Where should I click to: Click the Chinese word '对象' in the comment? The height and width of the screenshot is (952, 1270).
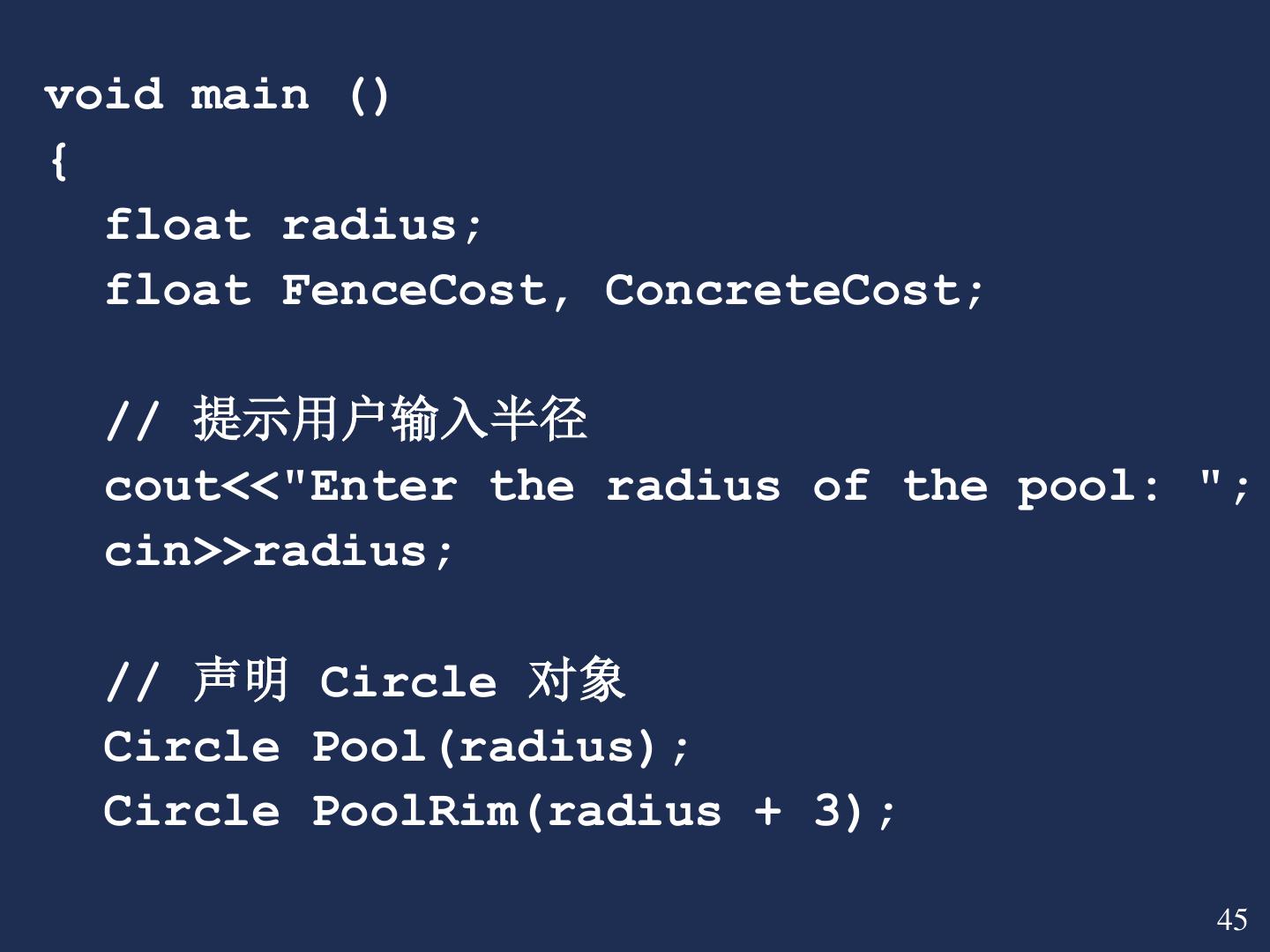(577, 681)
